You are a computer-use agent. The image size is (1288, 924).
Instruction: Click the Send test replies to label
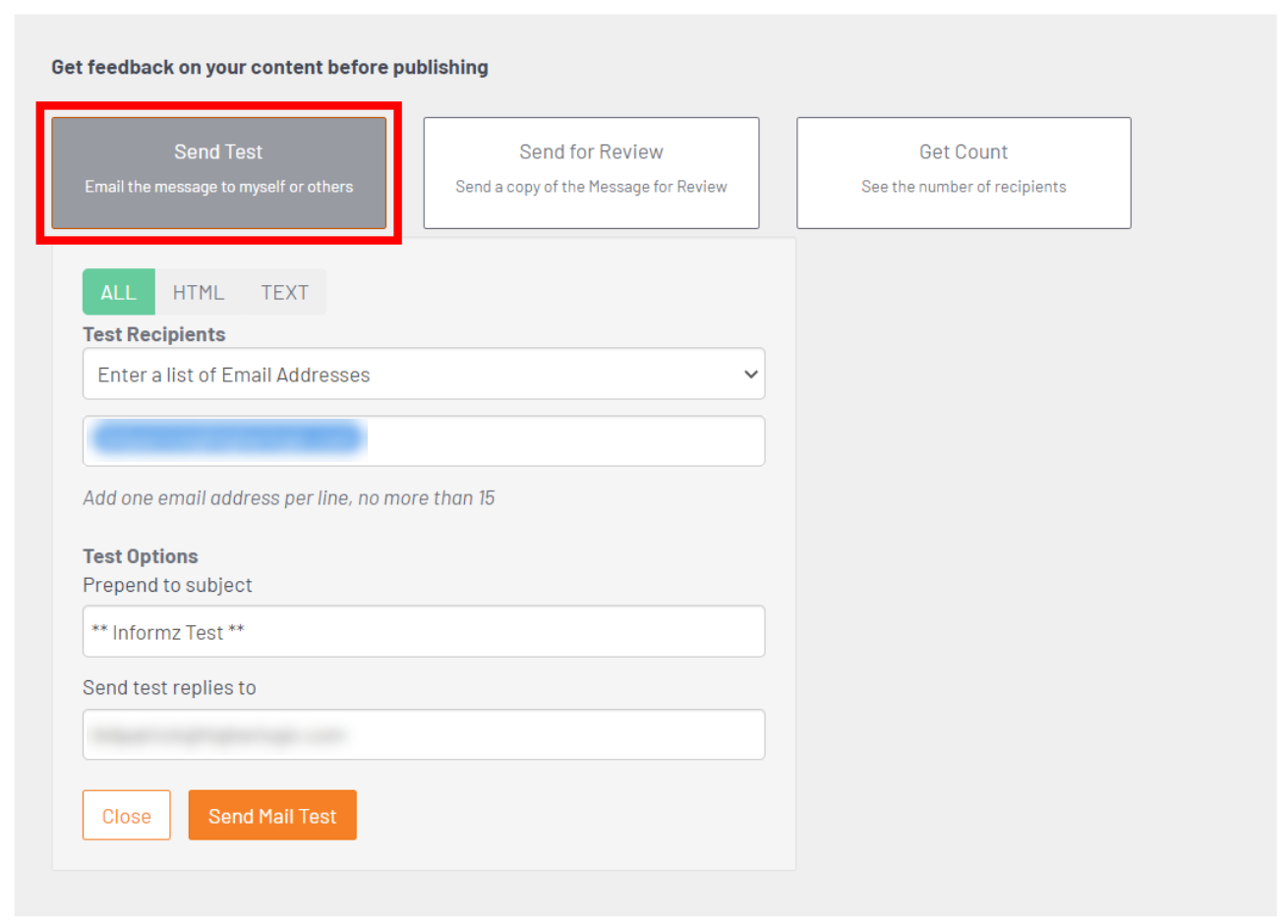click(x=169, y=688)
